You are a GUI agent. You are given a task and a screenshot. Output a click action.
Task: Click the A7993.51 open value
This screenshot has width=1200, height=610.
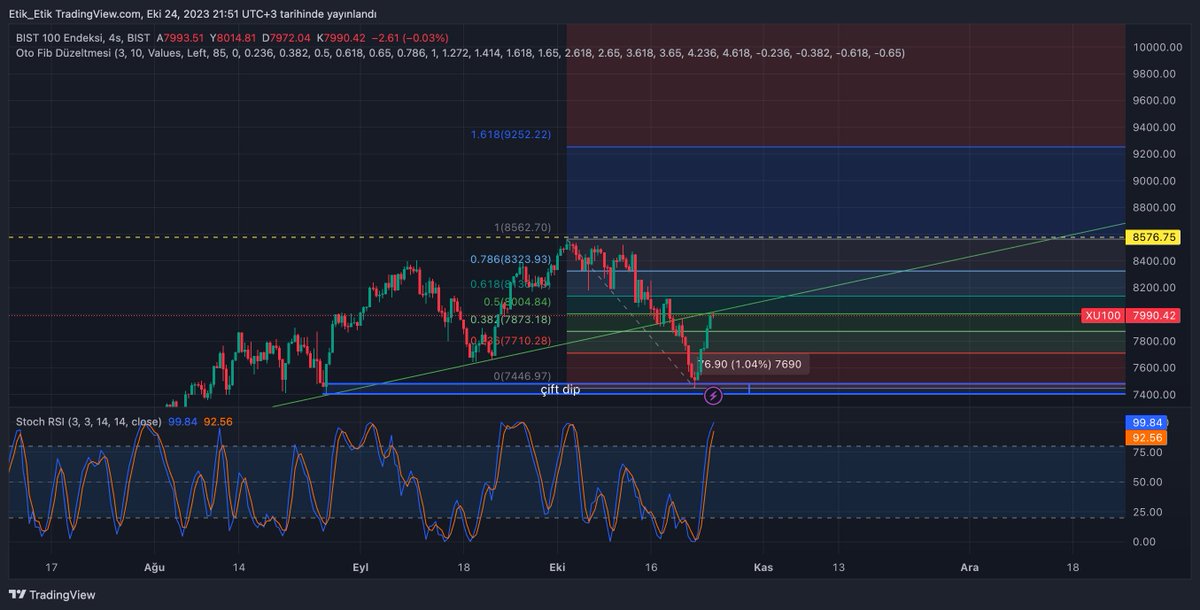coord(181,37)
